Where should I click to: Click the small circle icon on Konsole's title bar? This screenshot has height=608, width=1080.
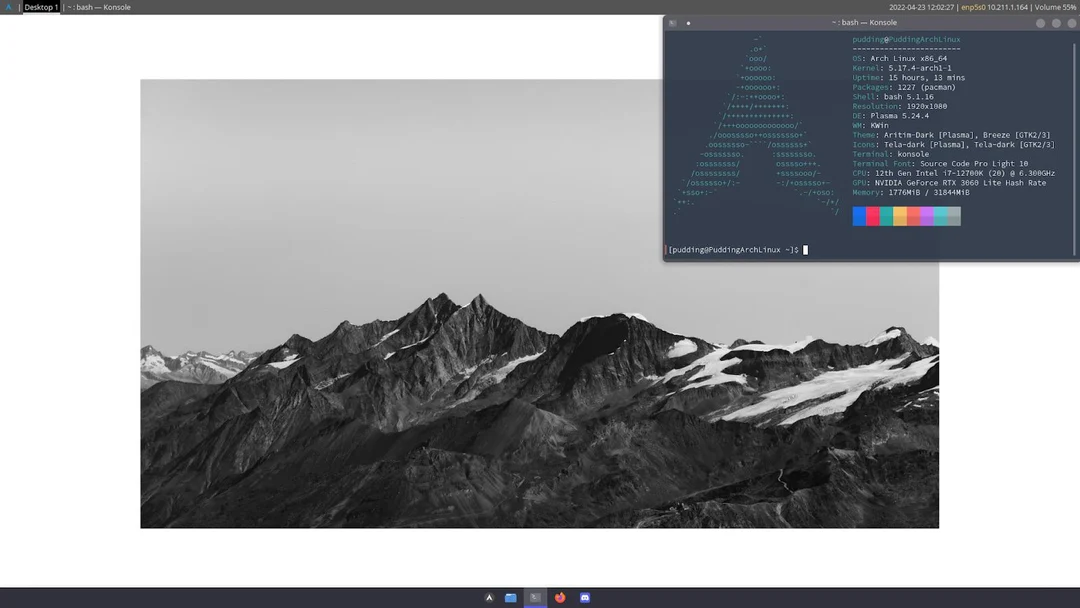tap(687, 21)
